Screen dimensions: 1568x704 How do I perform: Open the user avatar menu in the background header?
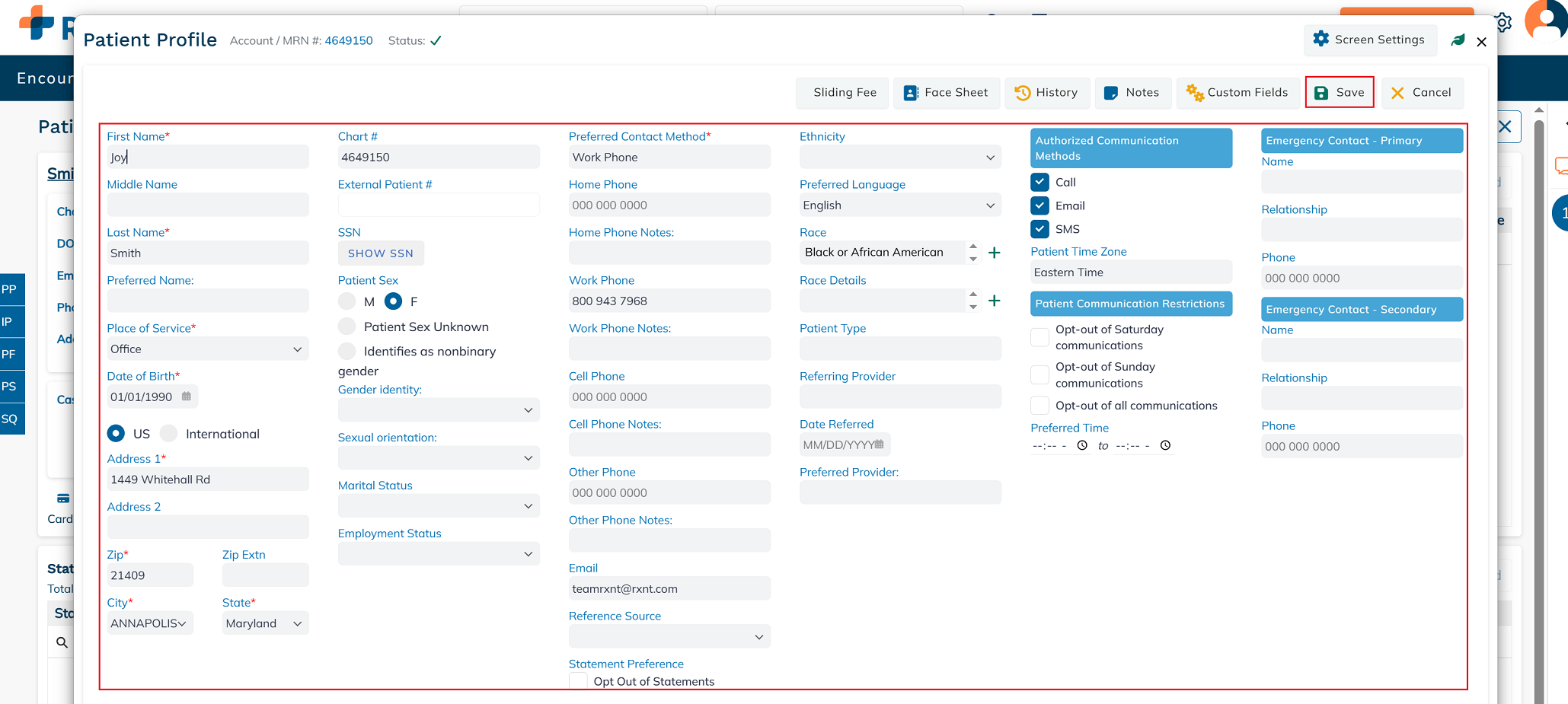1546,21
